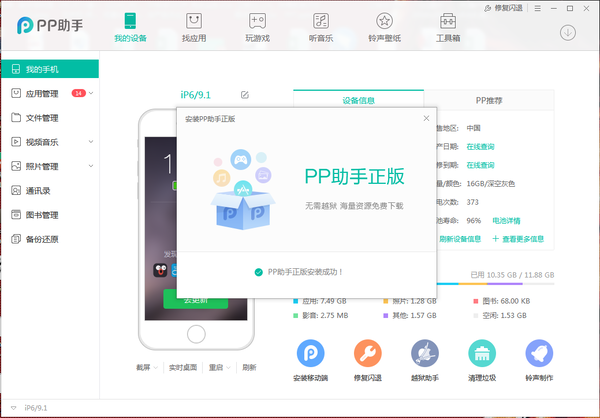Click the phone home button in preview
600x418 pixels.
196,334
